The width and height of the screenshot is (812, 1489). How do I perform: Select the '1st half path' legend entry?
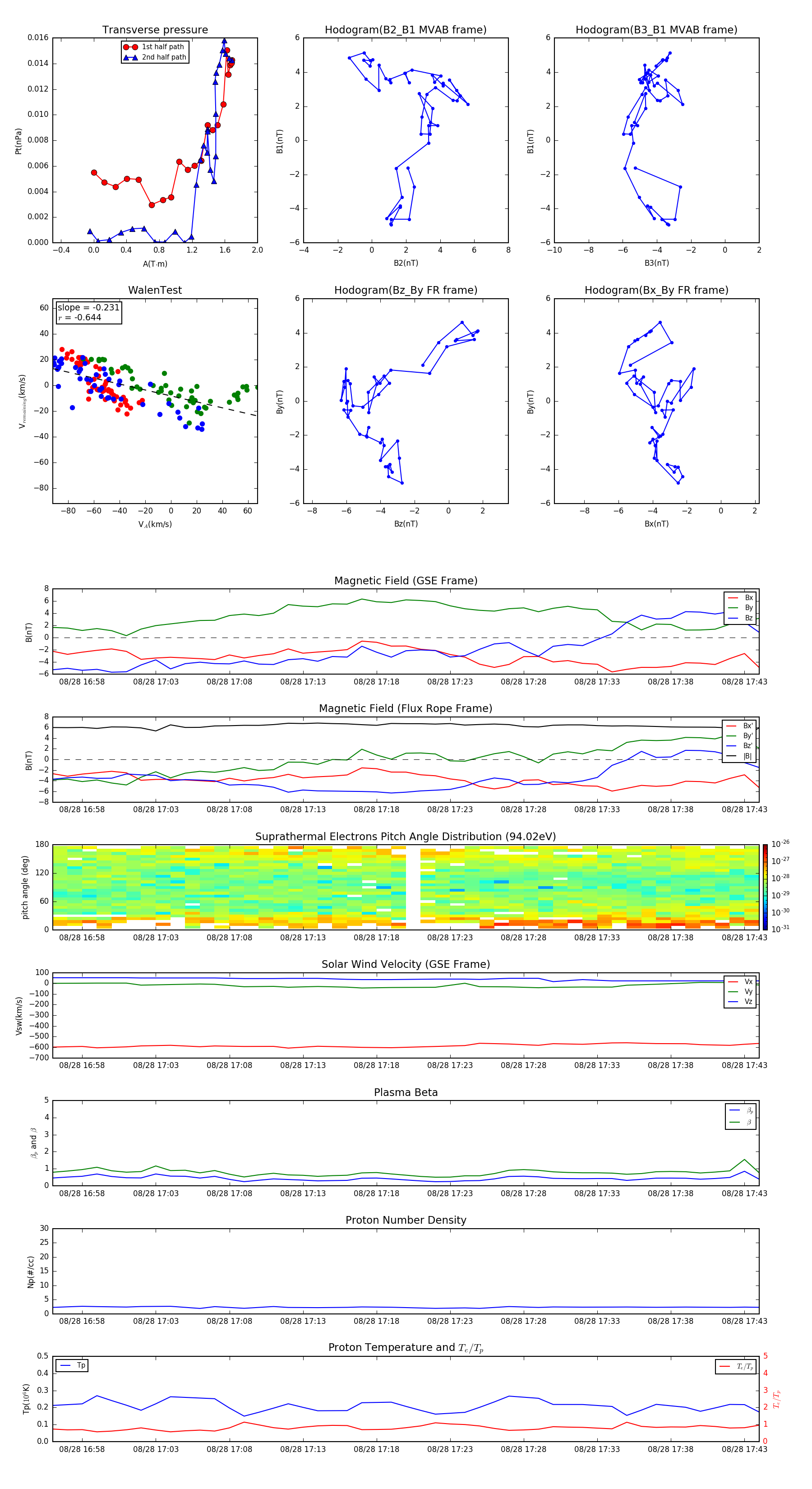click(154, 47)
